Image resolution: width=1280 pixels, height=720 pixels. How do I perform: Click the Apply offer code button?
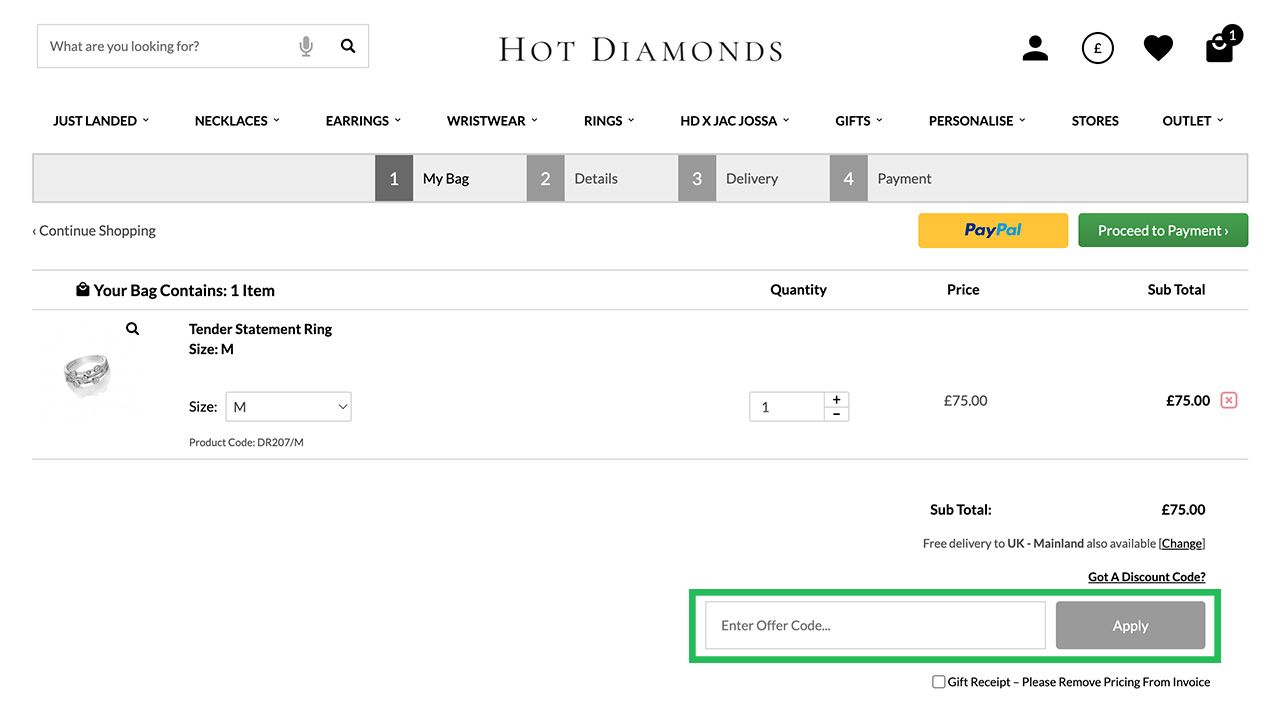tap(1130, 625)
